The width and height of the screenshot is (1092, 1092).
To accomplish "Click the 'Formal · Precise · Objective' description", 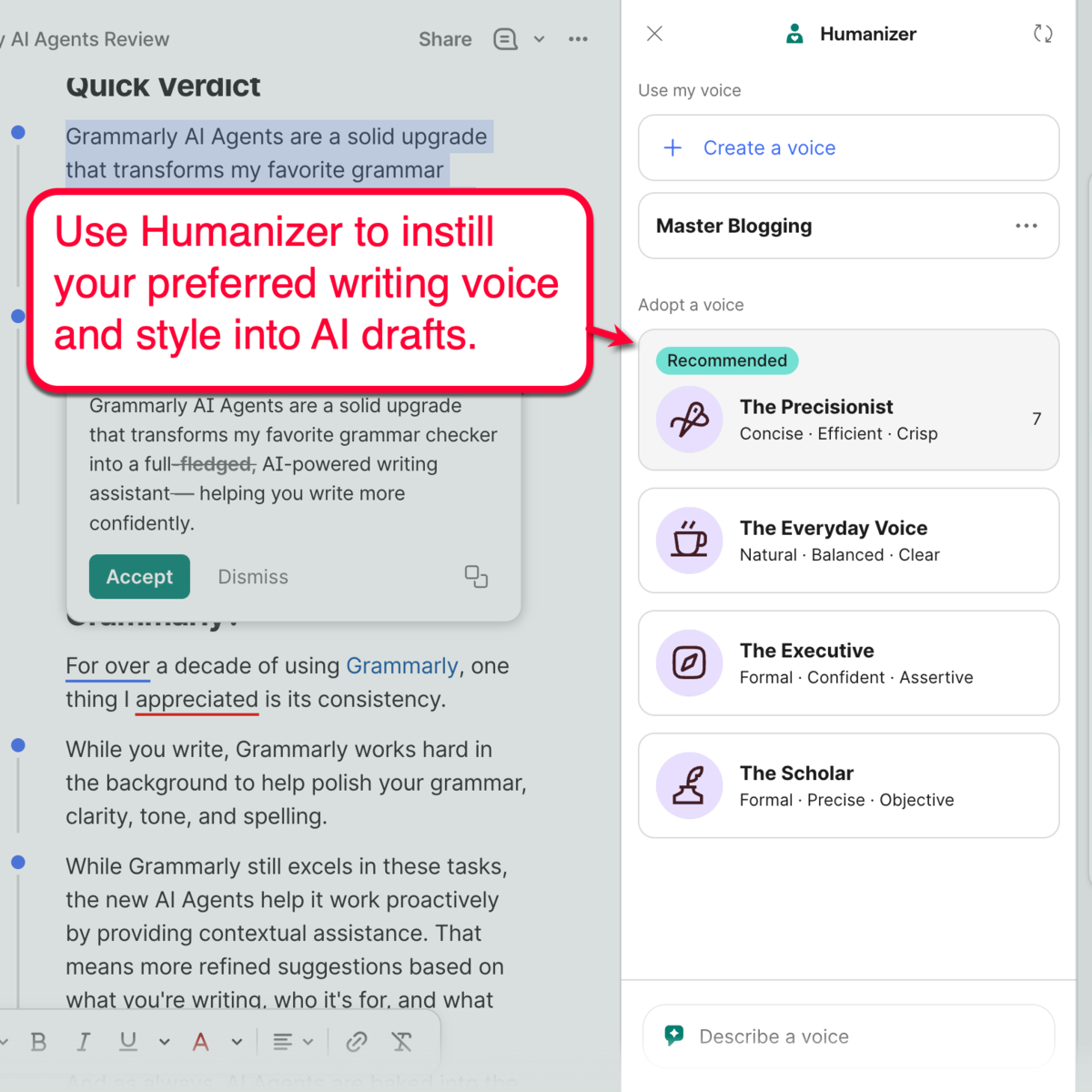I will [x=846, y=800].
